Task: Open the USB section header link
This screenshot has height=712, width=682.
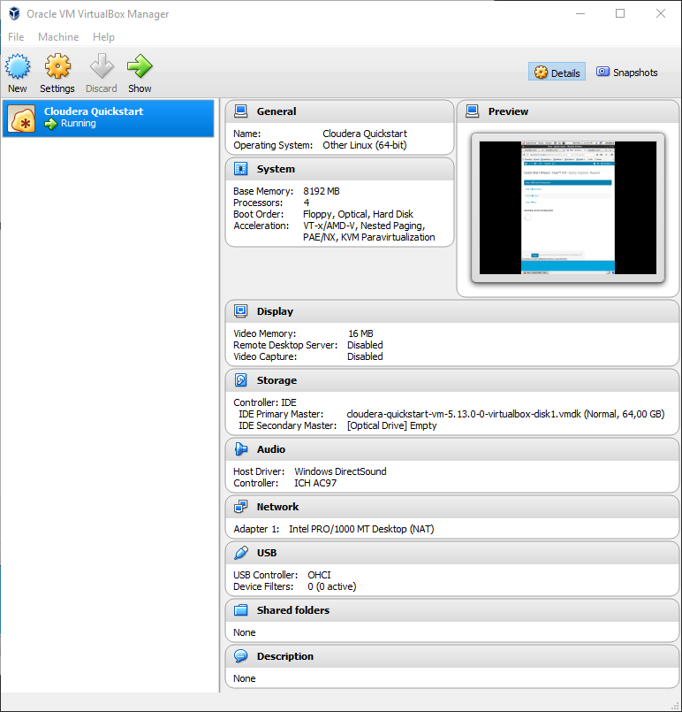Action: (x=267, y=553)
